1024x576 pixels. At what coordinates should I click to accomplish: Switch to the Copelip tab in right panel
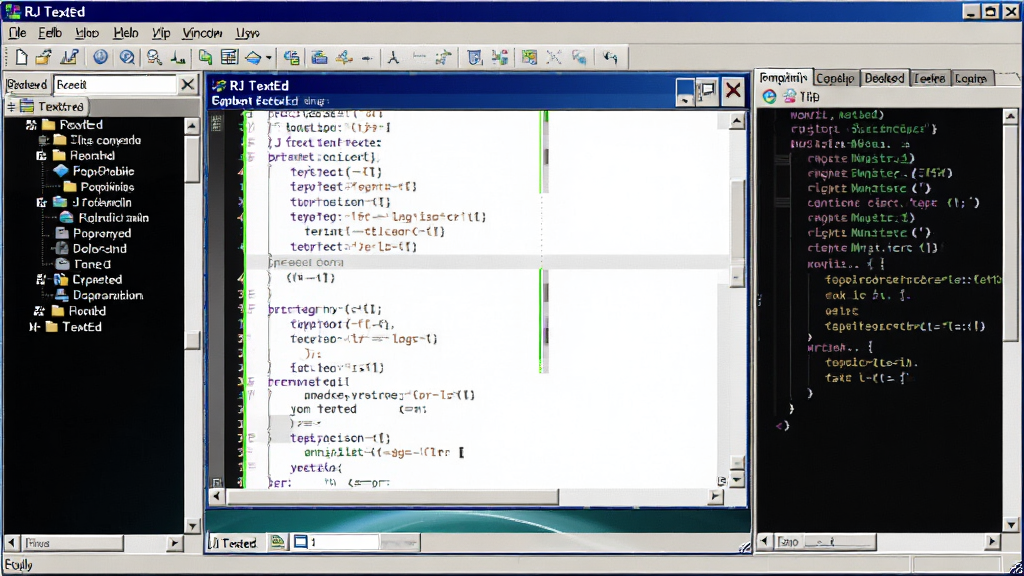pyautogui.click(x=835, y=78)
